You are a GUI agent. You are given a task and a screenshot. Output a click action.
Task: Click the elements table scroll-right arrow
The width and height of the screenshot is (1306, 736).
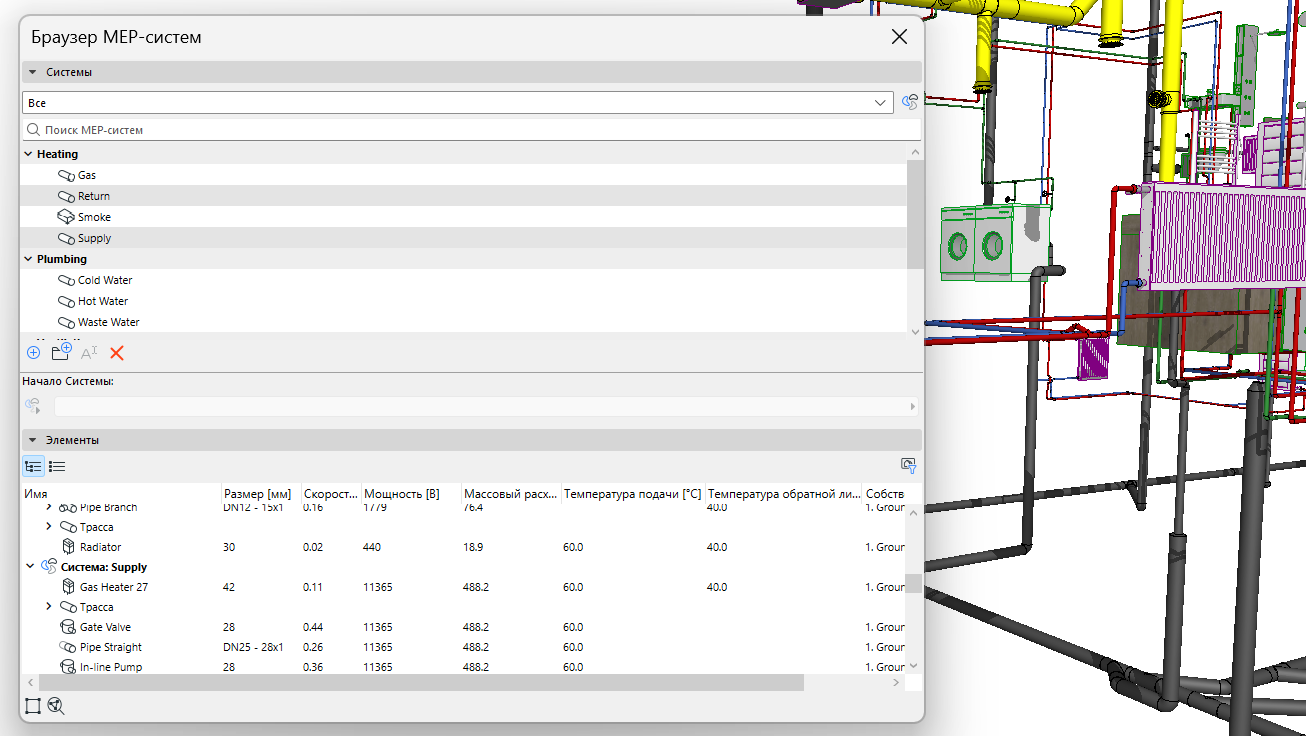point(897,682)
